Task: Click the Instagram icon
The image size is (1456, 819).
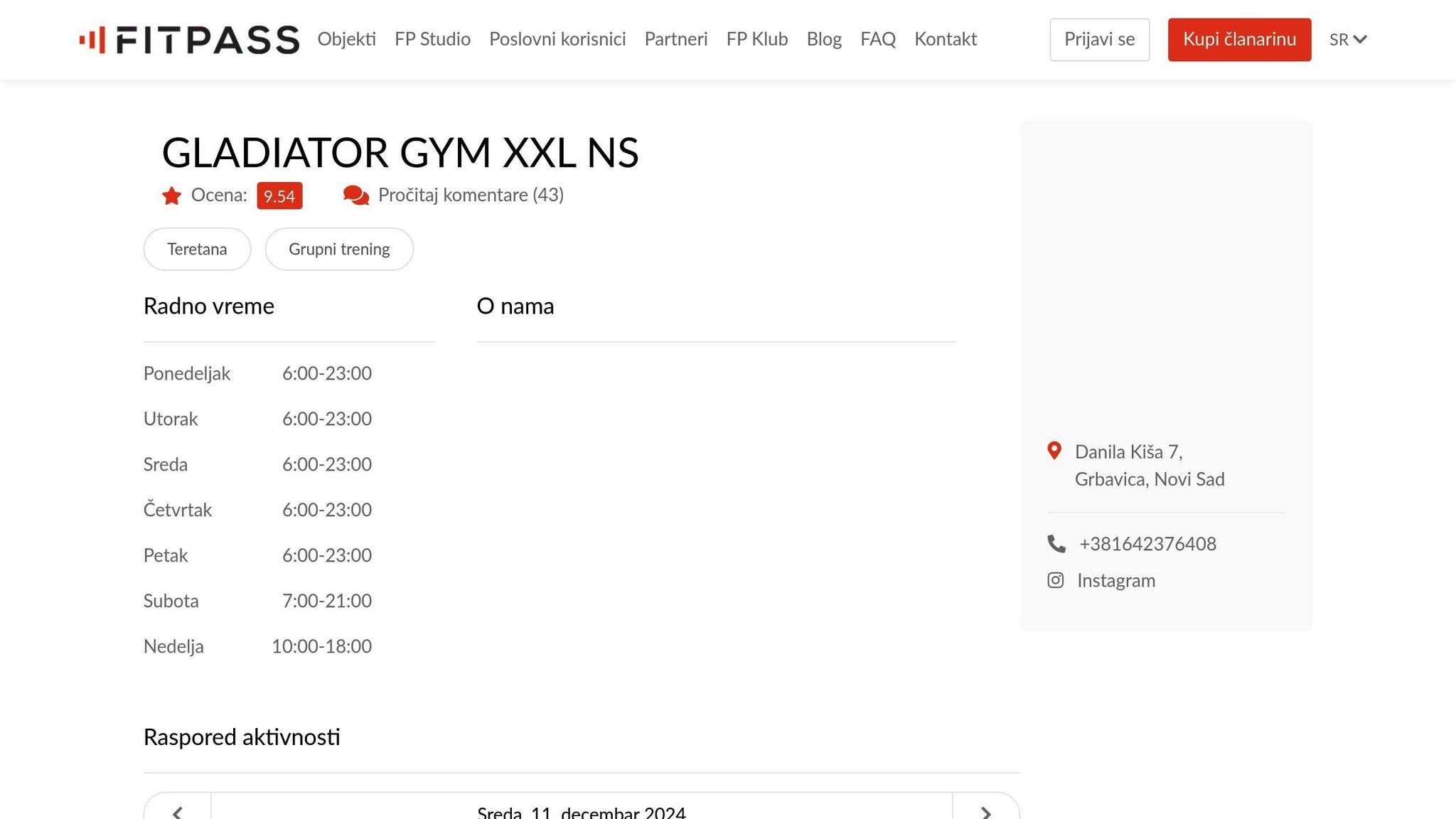Action: 1056,580
